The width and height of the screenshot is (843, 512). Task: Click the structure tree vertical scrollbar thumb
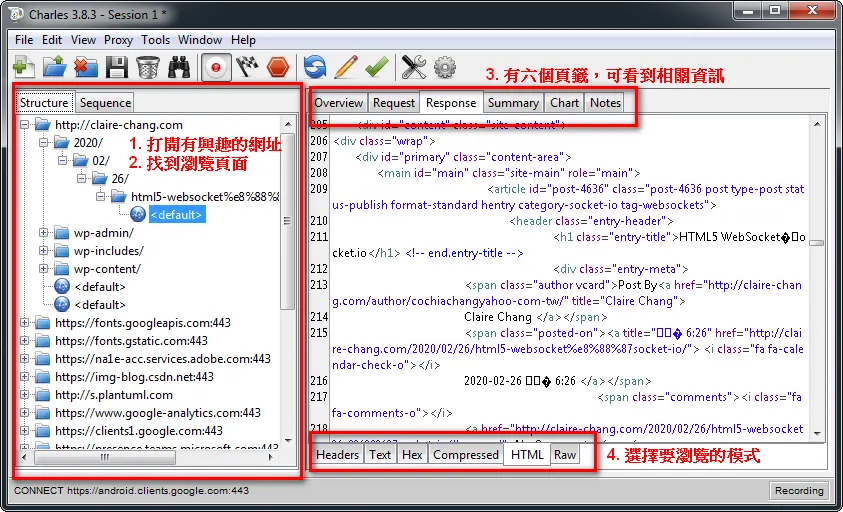click(288, 221)
